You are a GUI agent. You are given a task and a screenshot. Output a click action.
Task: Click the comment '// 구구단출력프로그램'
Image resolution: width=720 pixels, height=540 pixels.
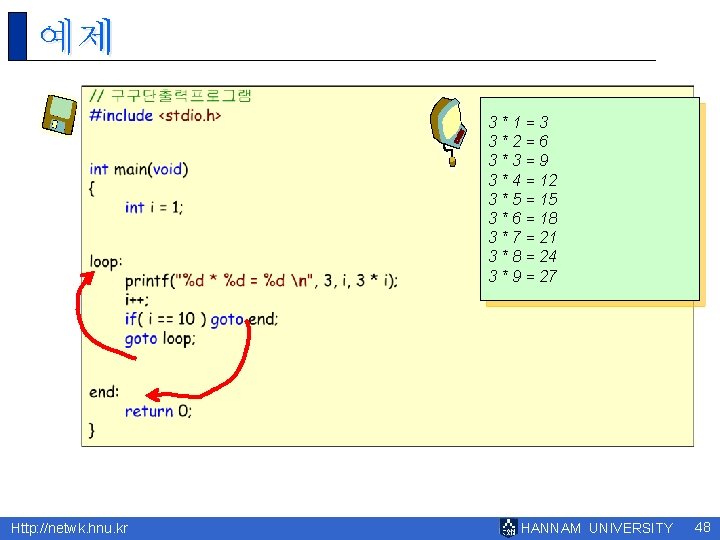pyautogui.click(x=170, y=96)
